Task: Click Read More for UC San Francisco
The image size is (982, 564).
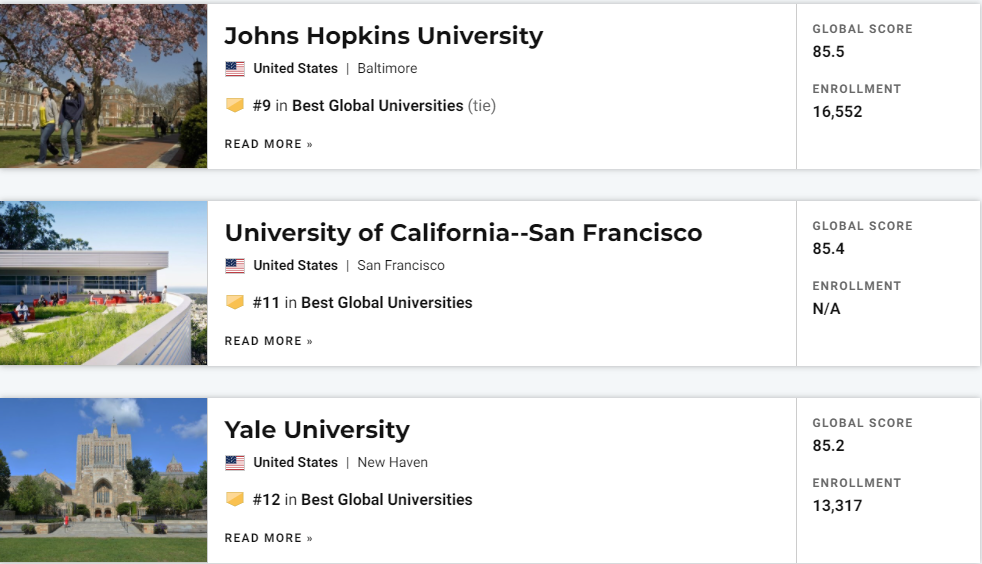Action: pyautogui.click(x=268, y=341)
